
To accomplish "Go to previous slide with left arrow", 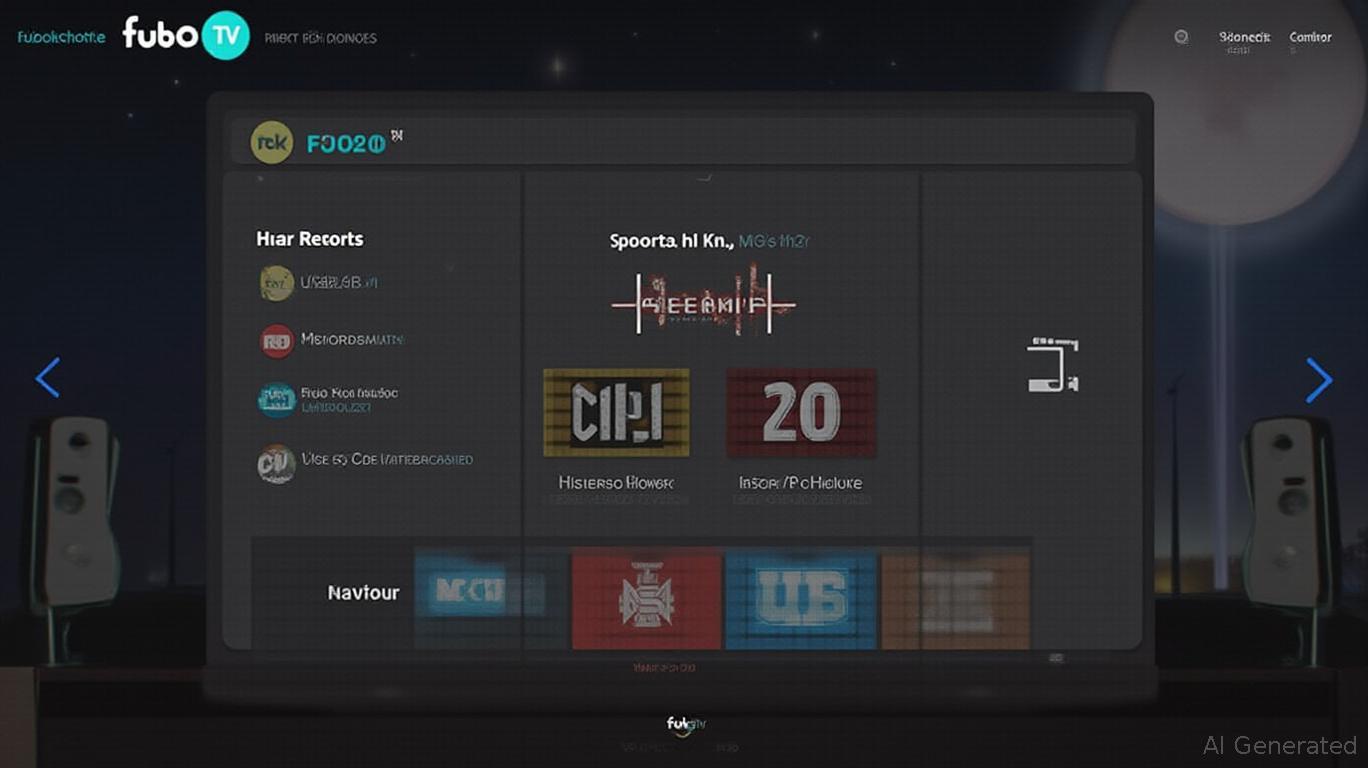I will click(47, 378).
